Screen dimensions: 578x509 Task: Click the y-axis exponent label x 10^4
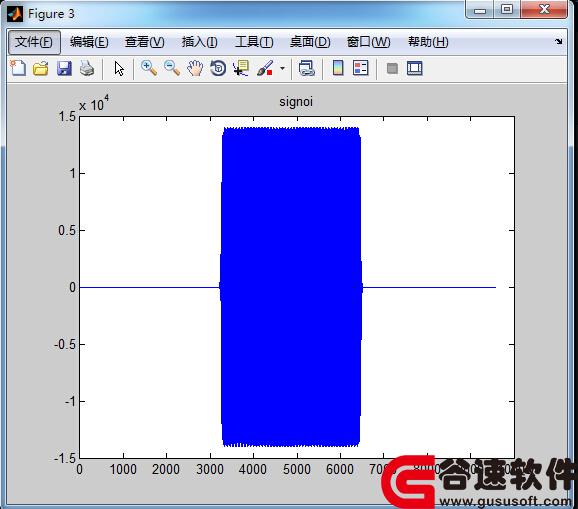point(94,103)
